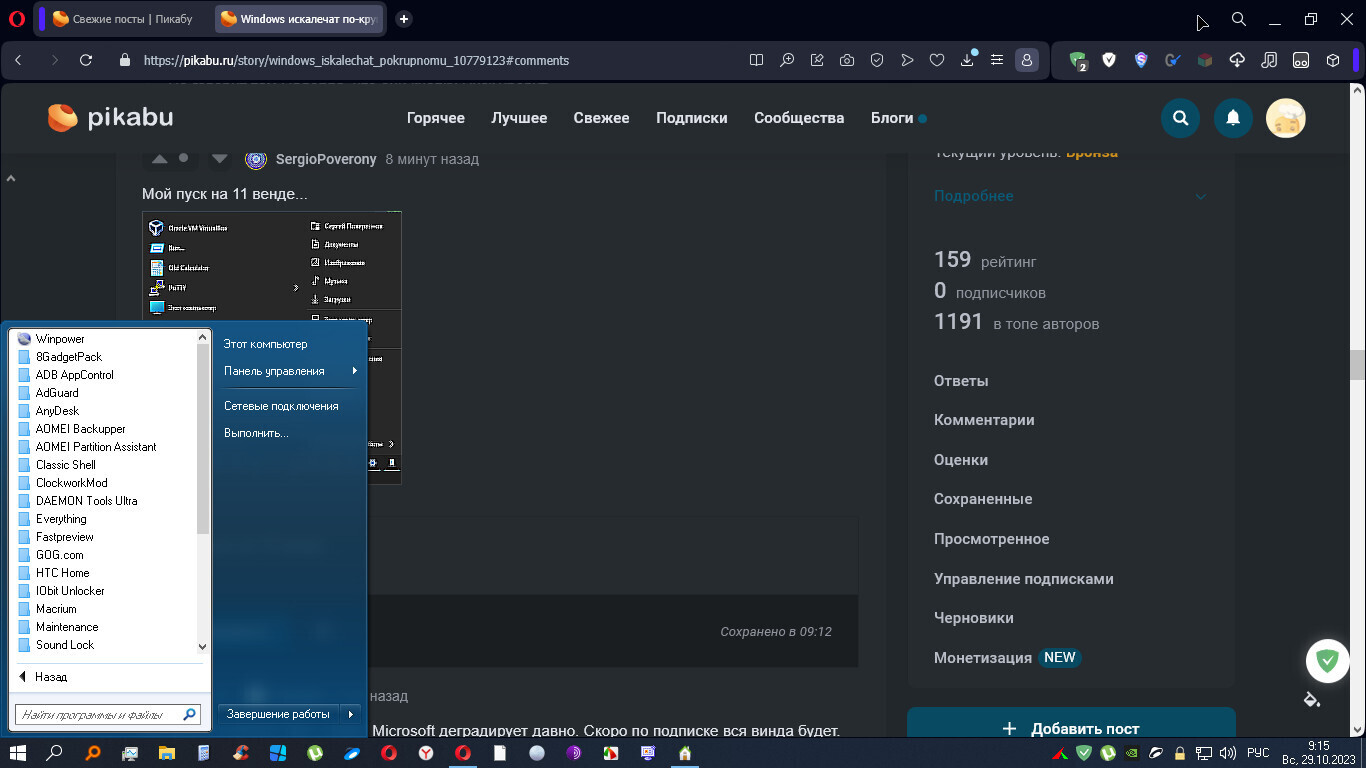Image resolution: width=1366 pixels, height=768 pixels.
Task: Open the Opera main menu logo
Action: coord(16,18)
